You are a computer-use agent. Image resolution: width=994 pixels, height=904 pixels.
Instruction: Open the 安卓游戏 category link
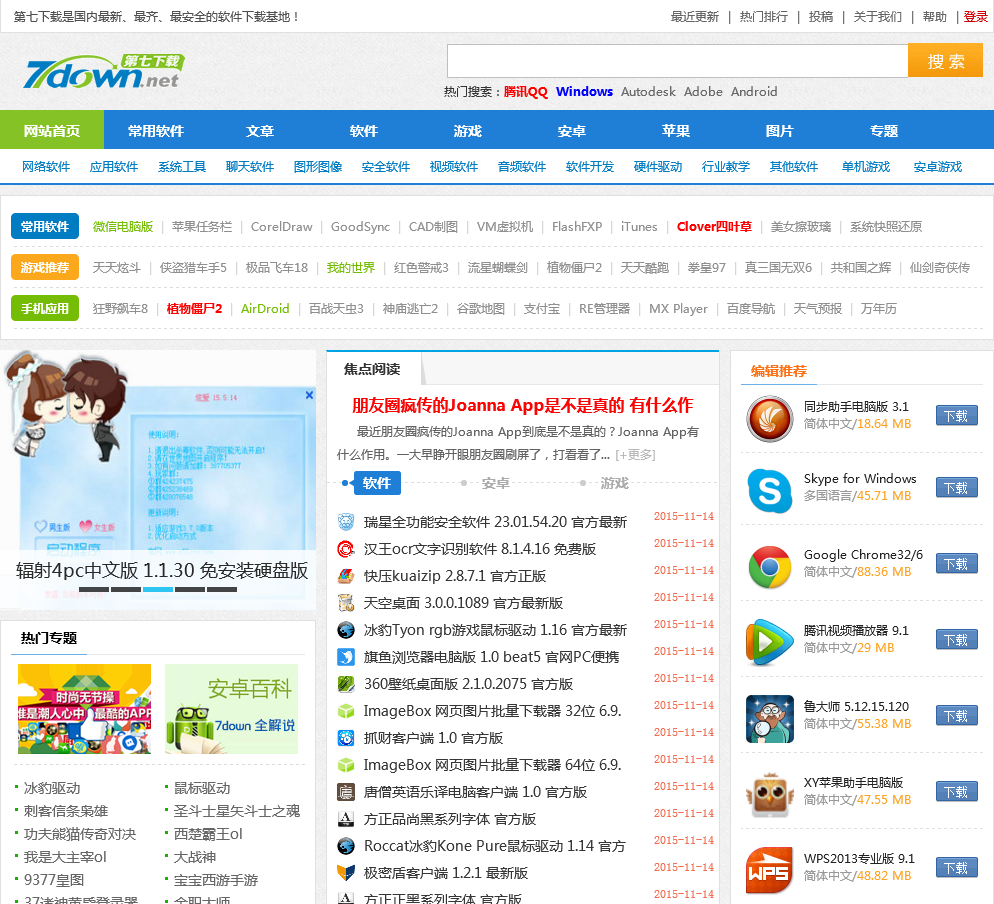coord(938,167)
